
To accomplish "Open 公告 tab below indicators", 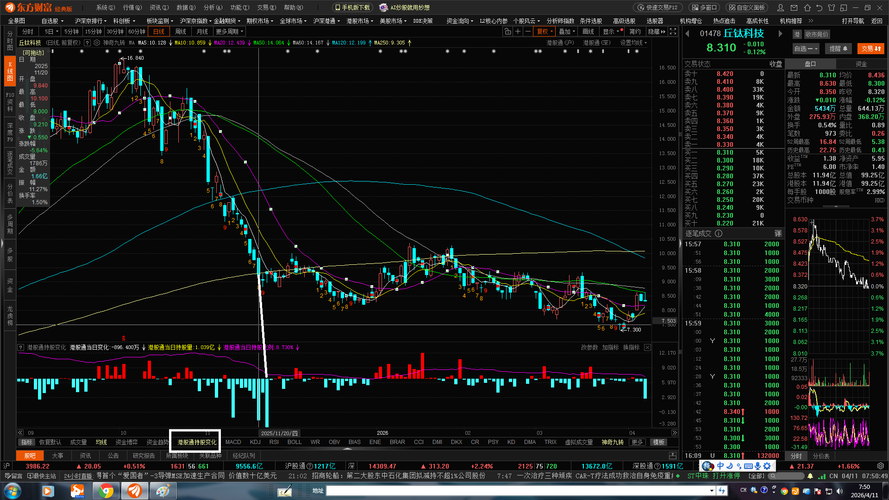I will click(113, 456).
